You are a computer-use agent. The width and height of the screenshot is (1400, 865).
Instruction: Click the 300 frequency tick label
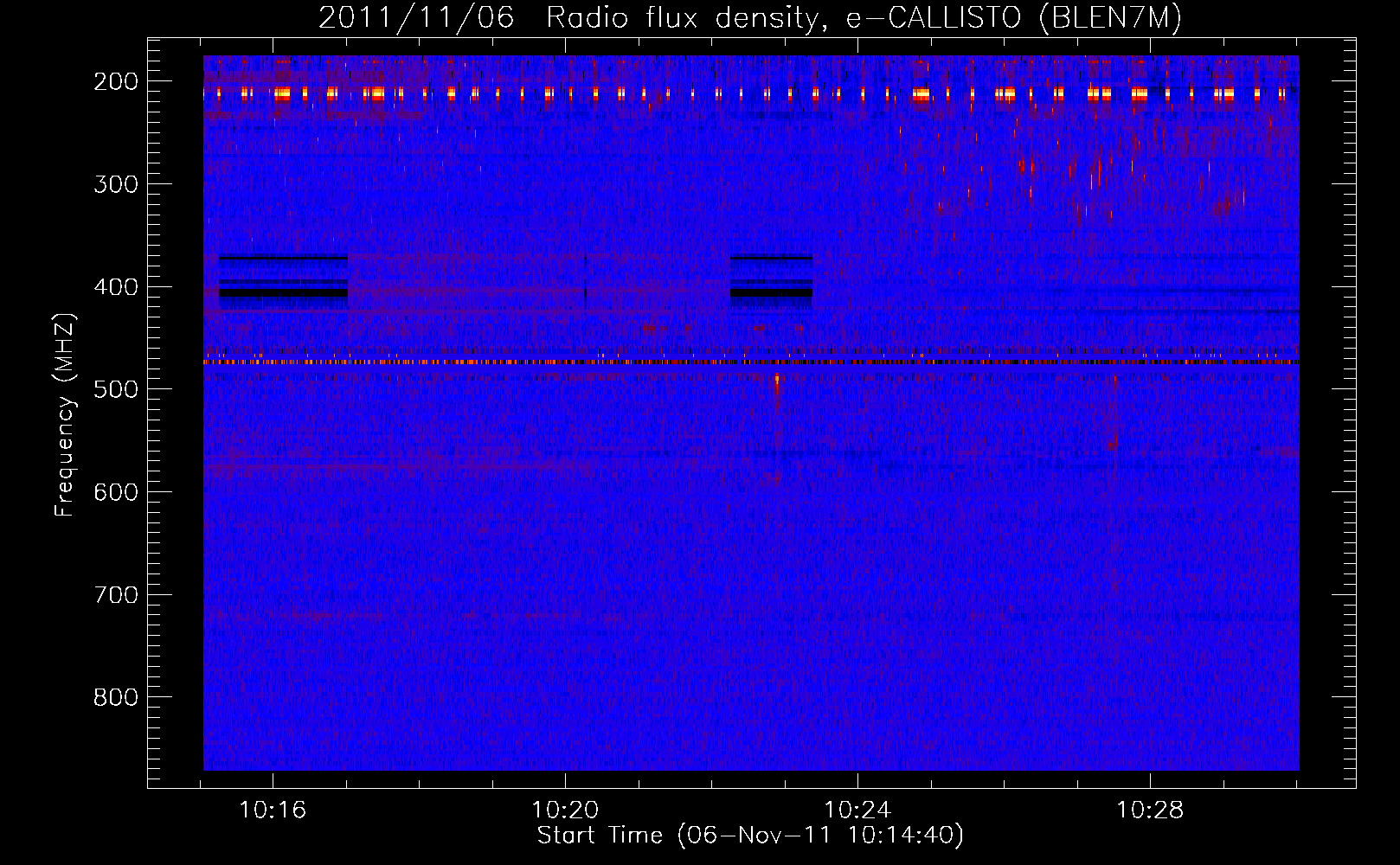116,184
